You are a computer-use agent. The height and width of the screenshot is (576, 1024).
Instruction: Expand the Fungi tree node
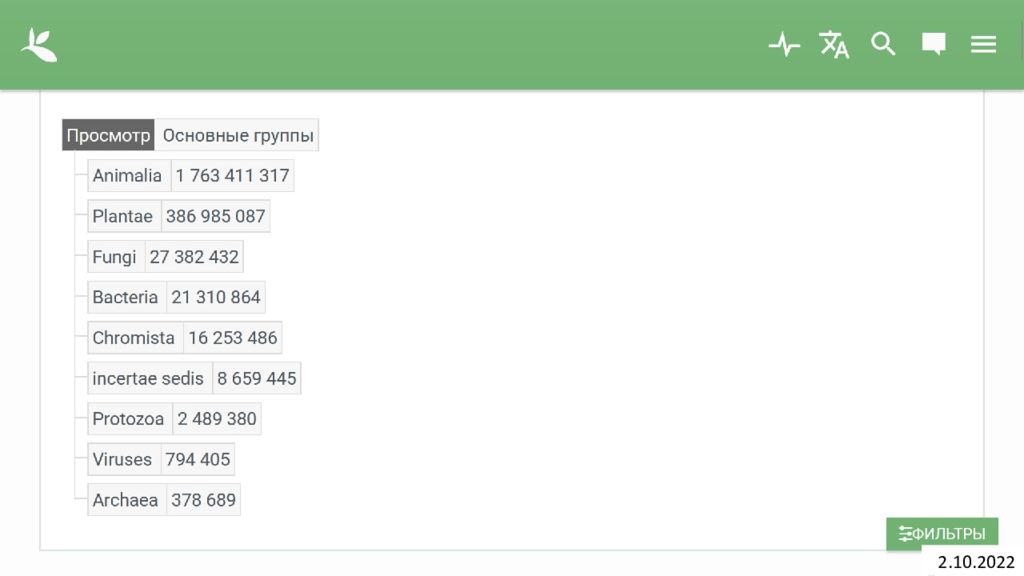(116, 257)
